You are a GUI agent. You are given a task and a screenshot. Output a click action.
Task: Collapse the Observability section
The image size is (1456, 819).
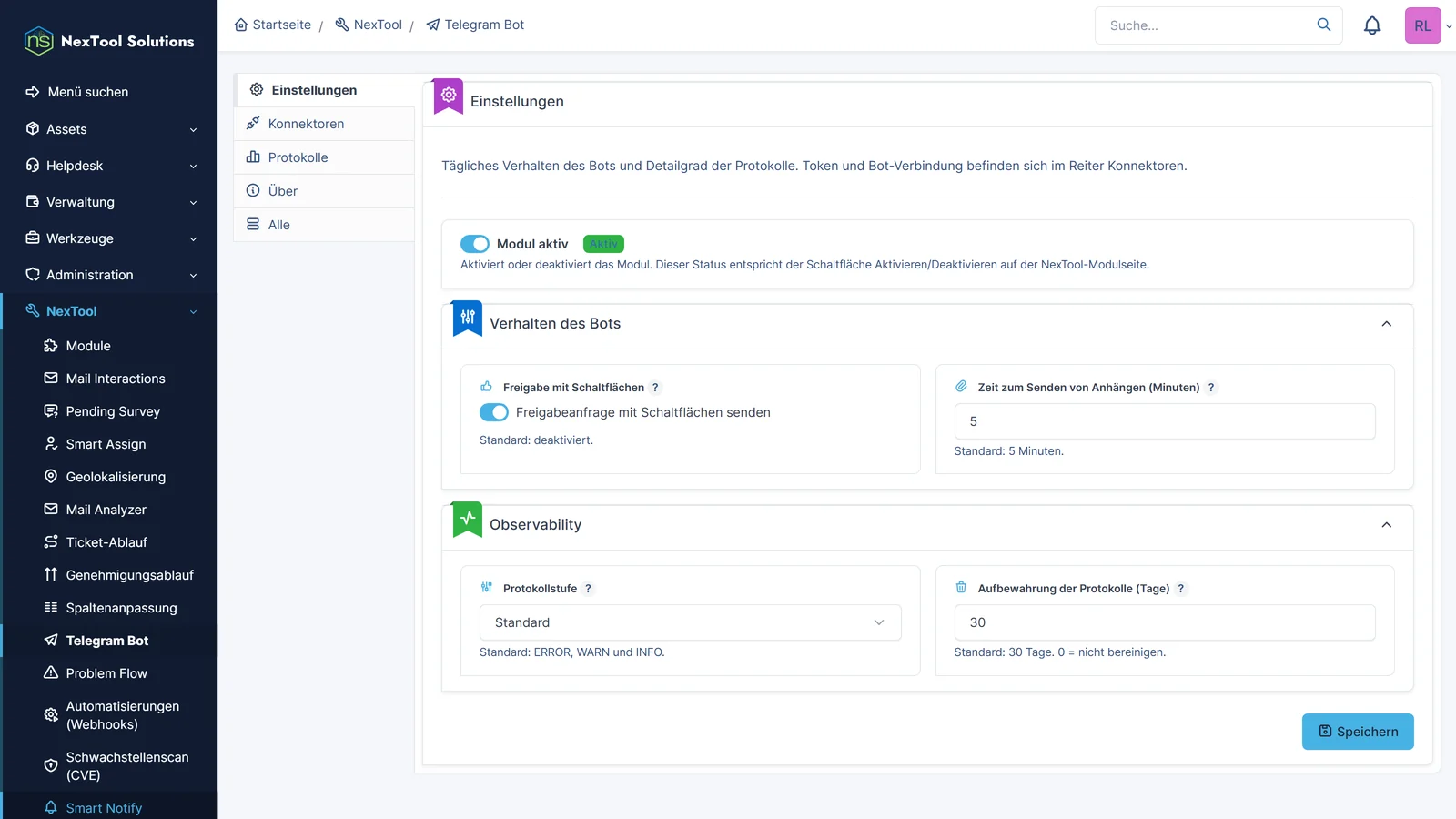1386,525
